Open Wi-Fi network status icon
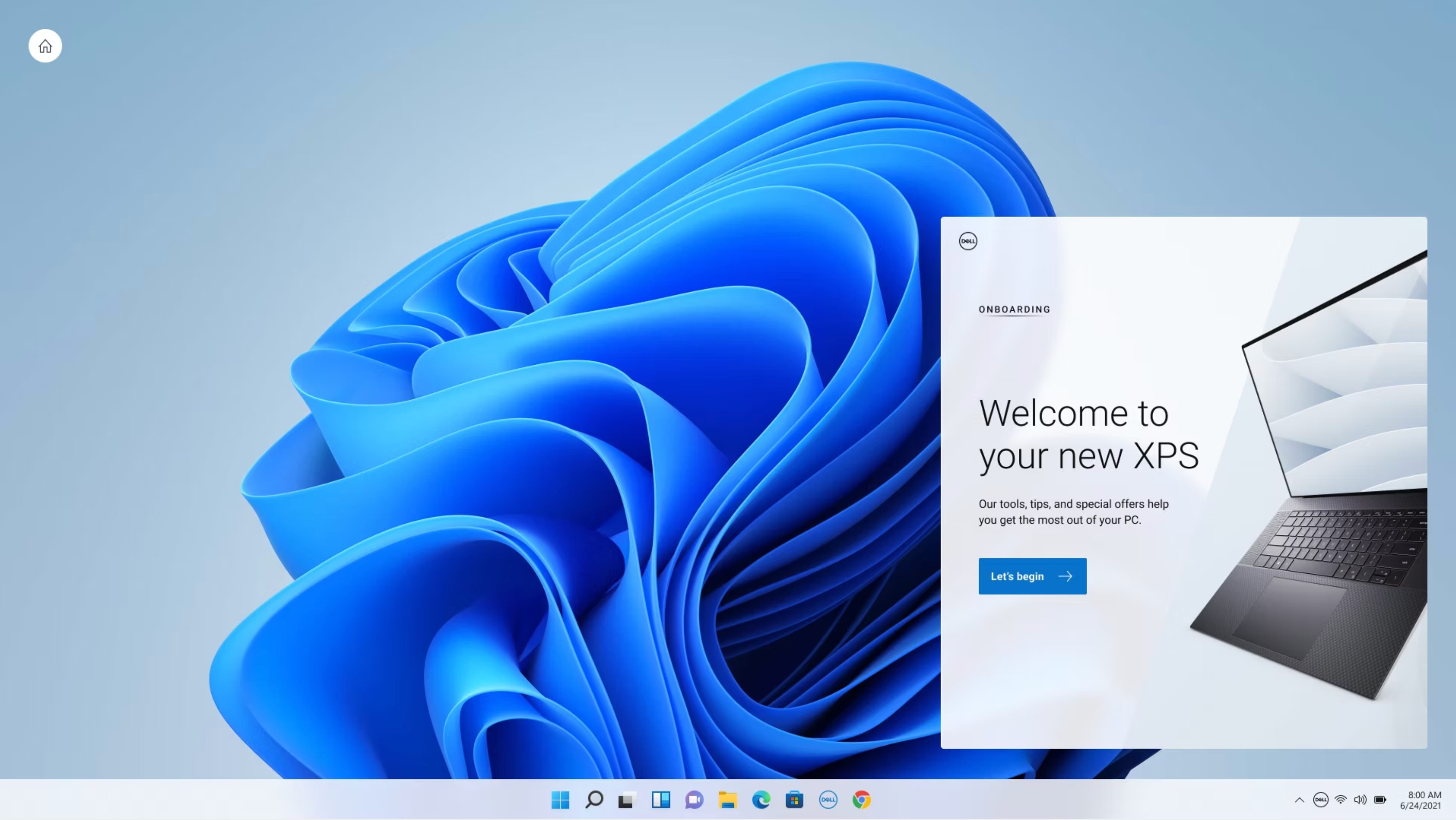Image resolution: width=1456 pixels, height=820 pixels. [x=1340, y=799]
